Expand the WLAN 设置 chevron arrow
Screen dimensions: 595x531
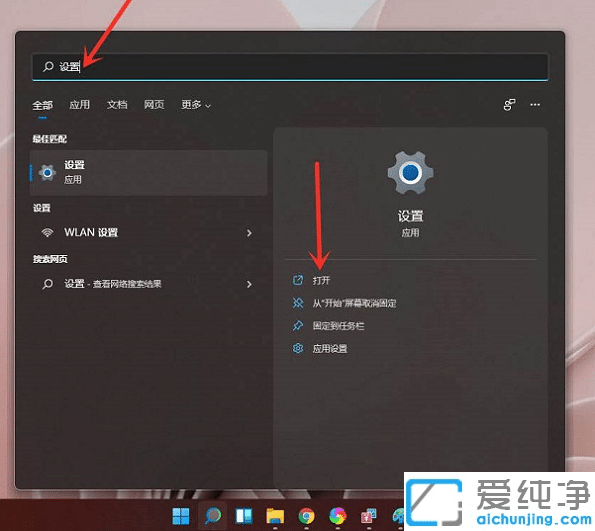(x=249, y=233)
